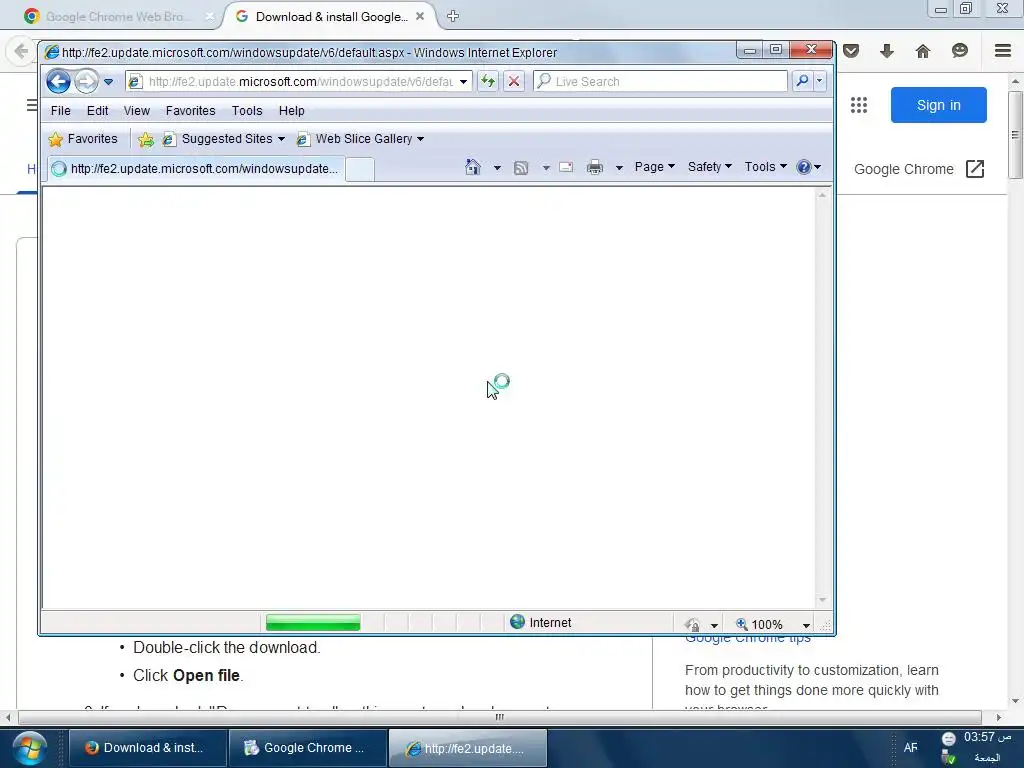1024x768 pixels.
Task: Click the status bar Protected Mode lock icon
Action: (x=694, y=624)
